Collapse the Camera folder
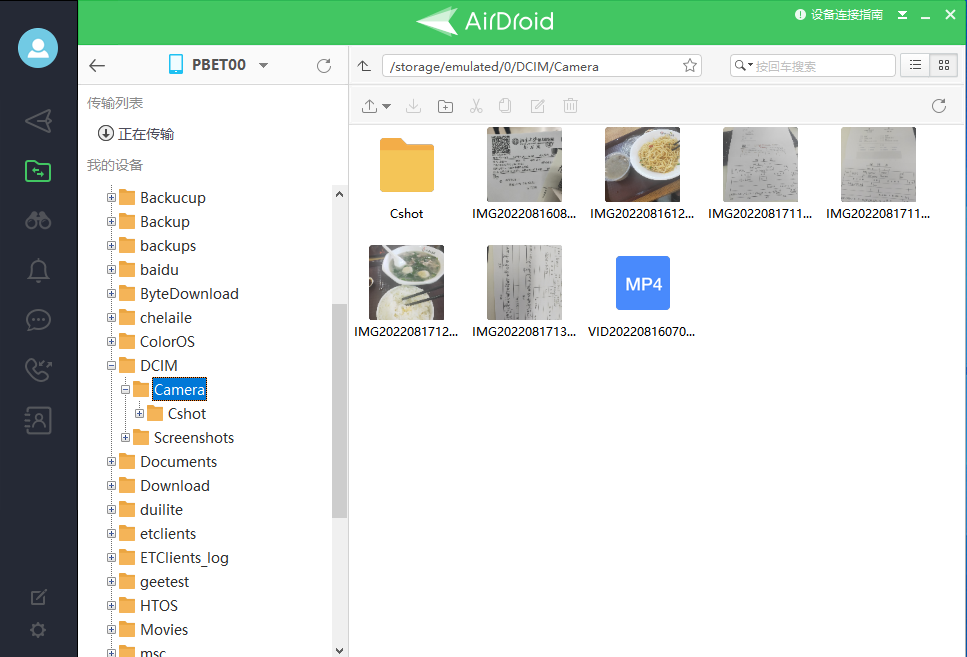 (125, 389)
